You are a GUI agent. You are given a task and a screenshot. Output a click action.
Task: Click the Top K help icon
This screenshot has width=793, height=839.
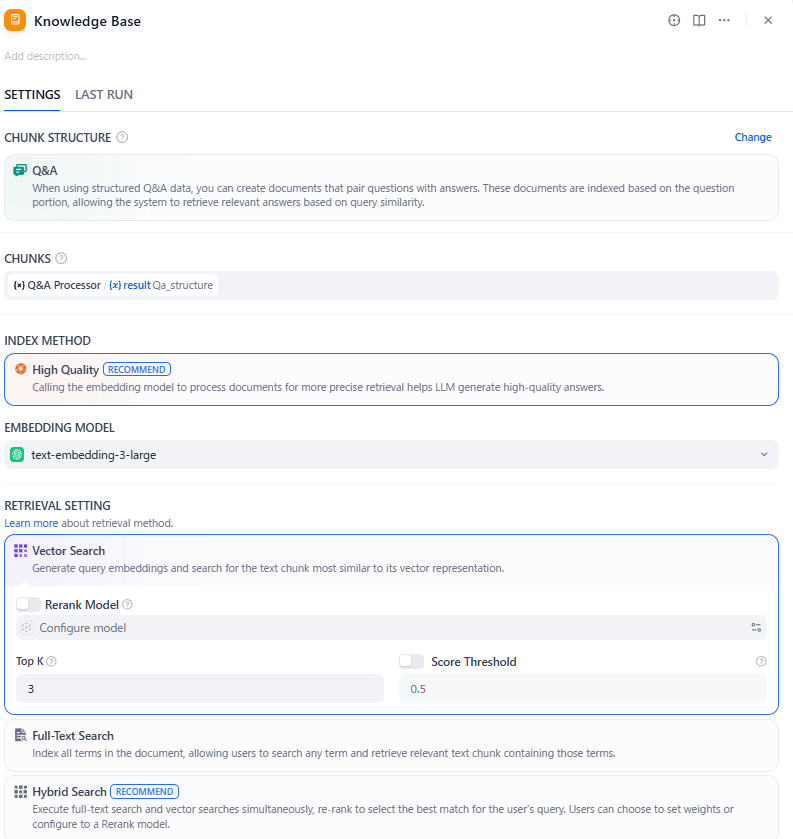pos(51,662)
